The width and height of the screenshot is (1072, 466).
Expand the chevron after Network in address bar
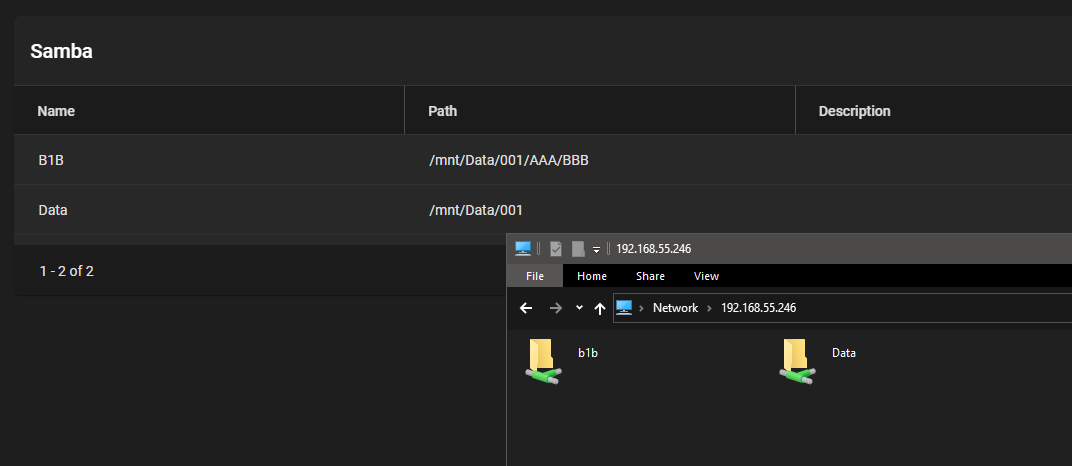(710, 308)
